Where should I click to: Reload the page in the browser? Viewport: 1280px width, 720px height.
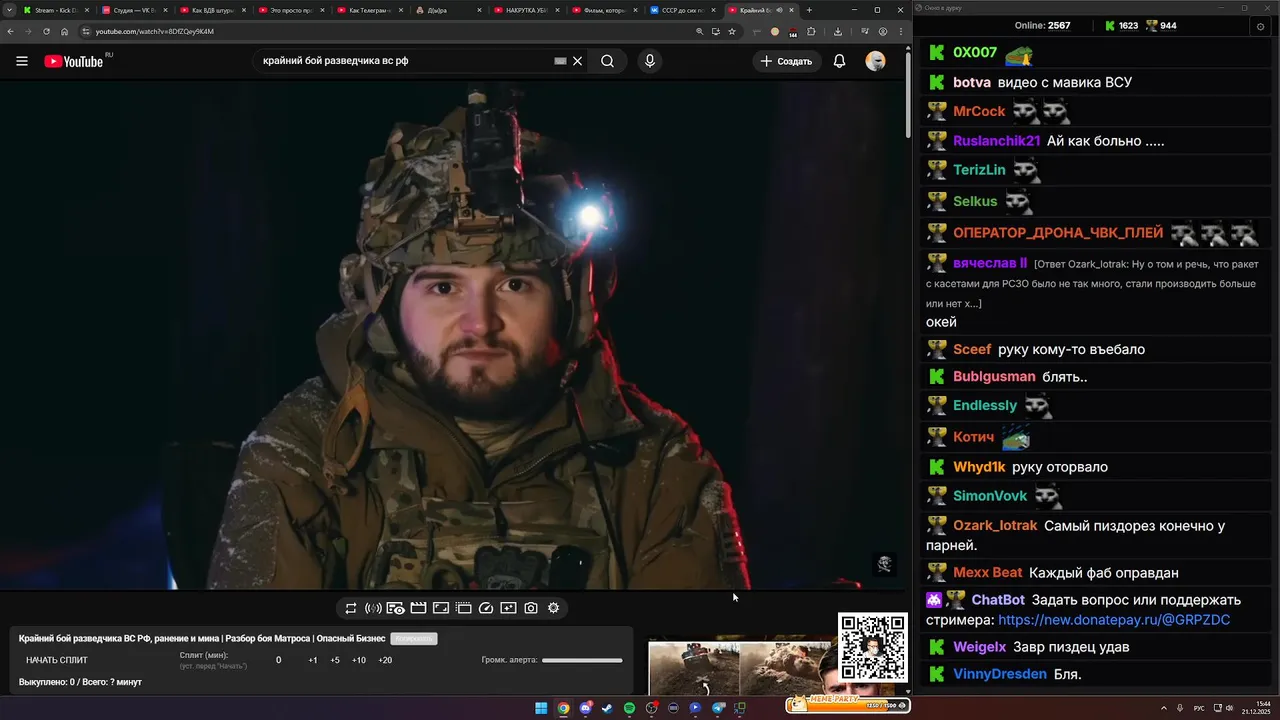46,31
